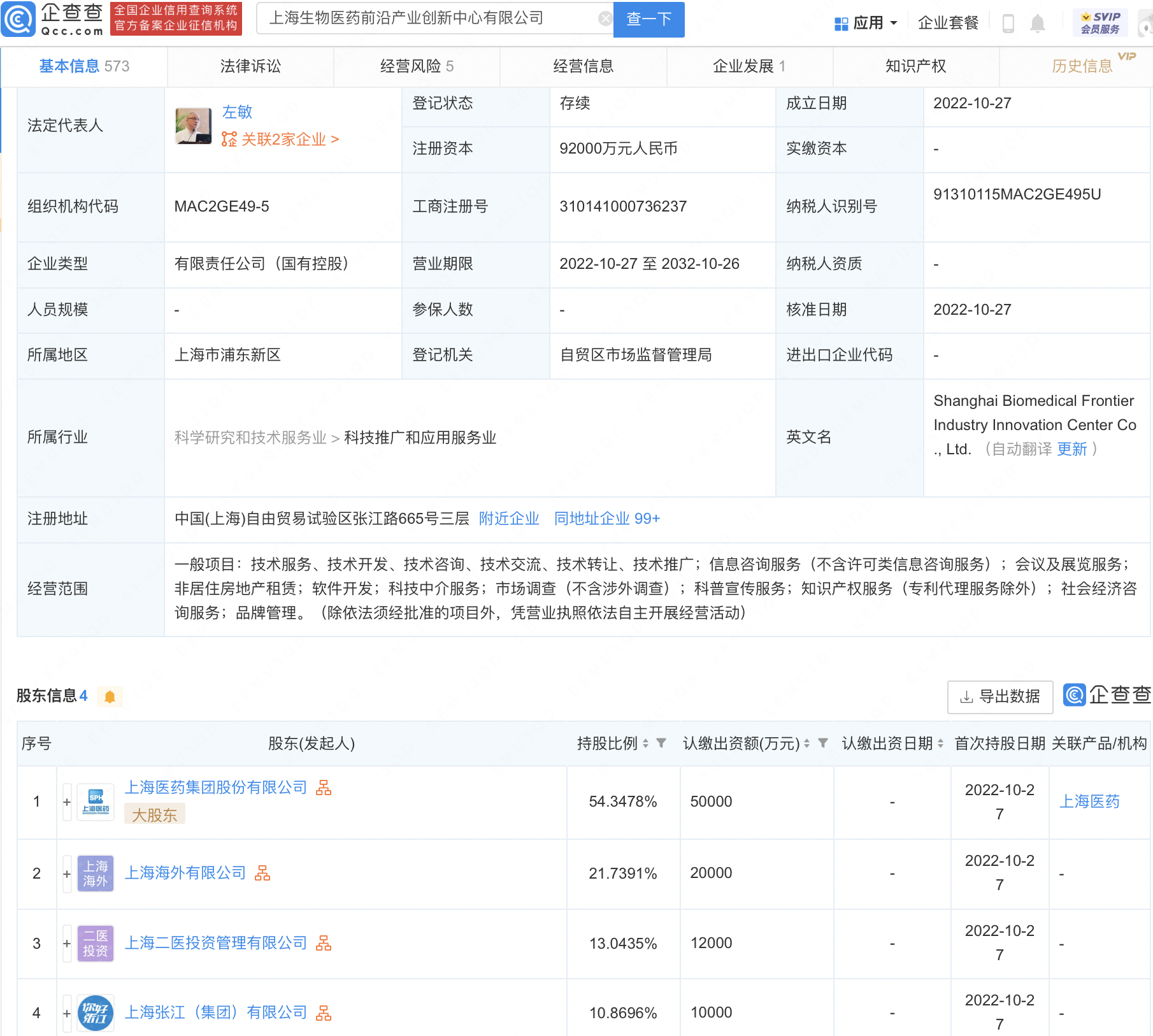The width and height of the screenshot is (1153, 1036).
Task: Open the 企业套餐 link
Action: (x=948, y=24)
